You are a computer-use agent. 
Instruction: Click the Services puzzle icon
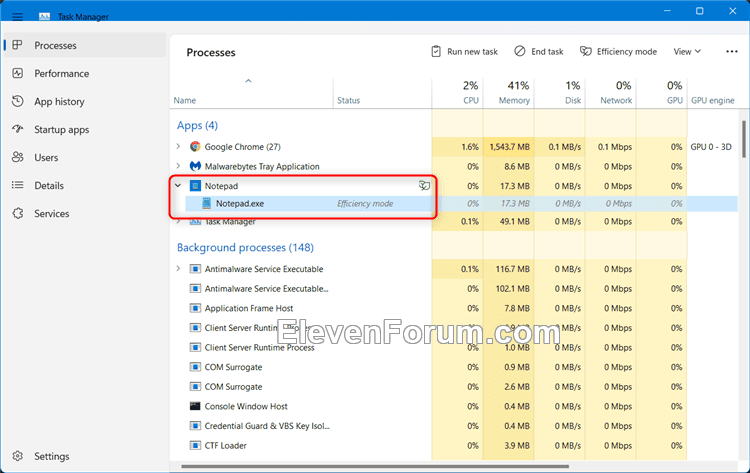tap(18, 213)
